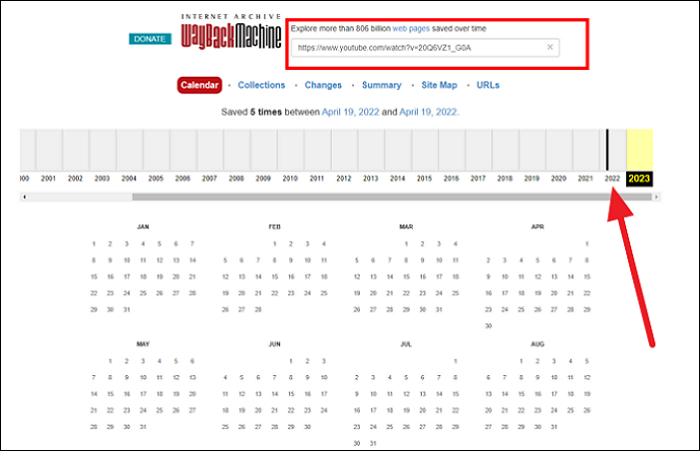This screenshot has width=700, height=451.
Task: Open the Summary tab
Action: click(x=381, y=86)
